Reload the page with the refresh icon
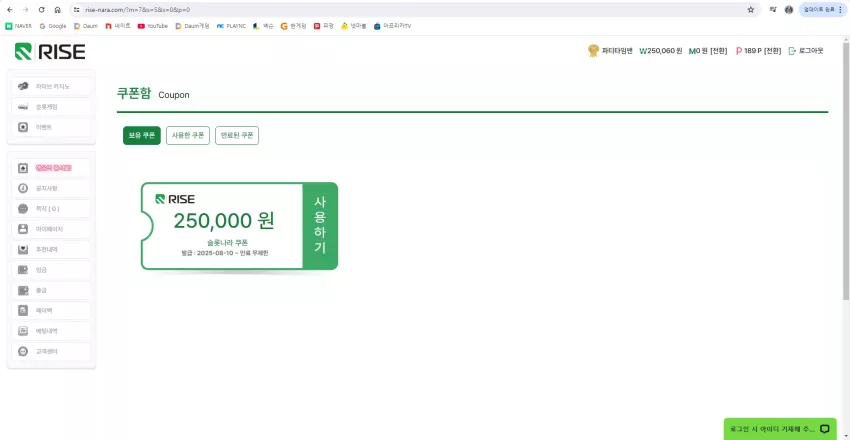This screenshot has height=440, width=850. click(41, 10)
